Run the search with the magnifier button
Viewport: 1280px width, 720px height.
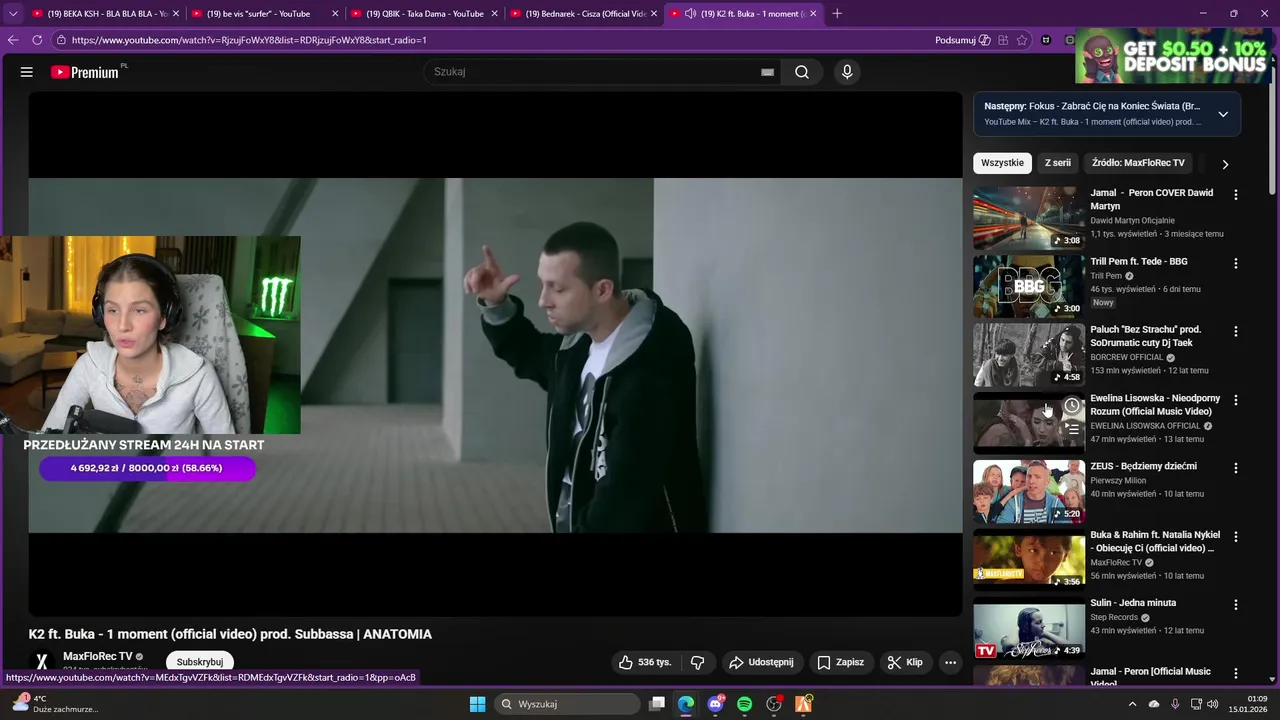pyautogui.click(x=802, y=72)
